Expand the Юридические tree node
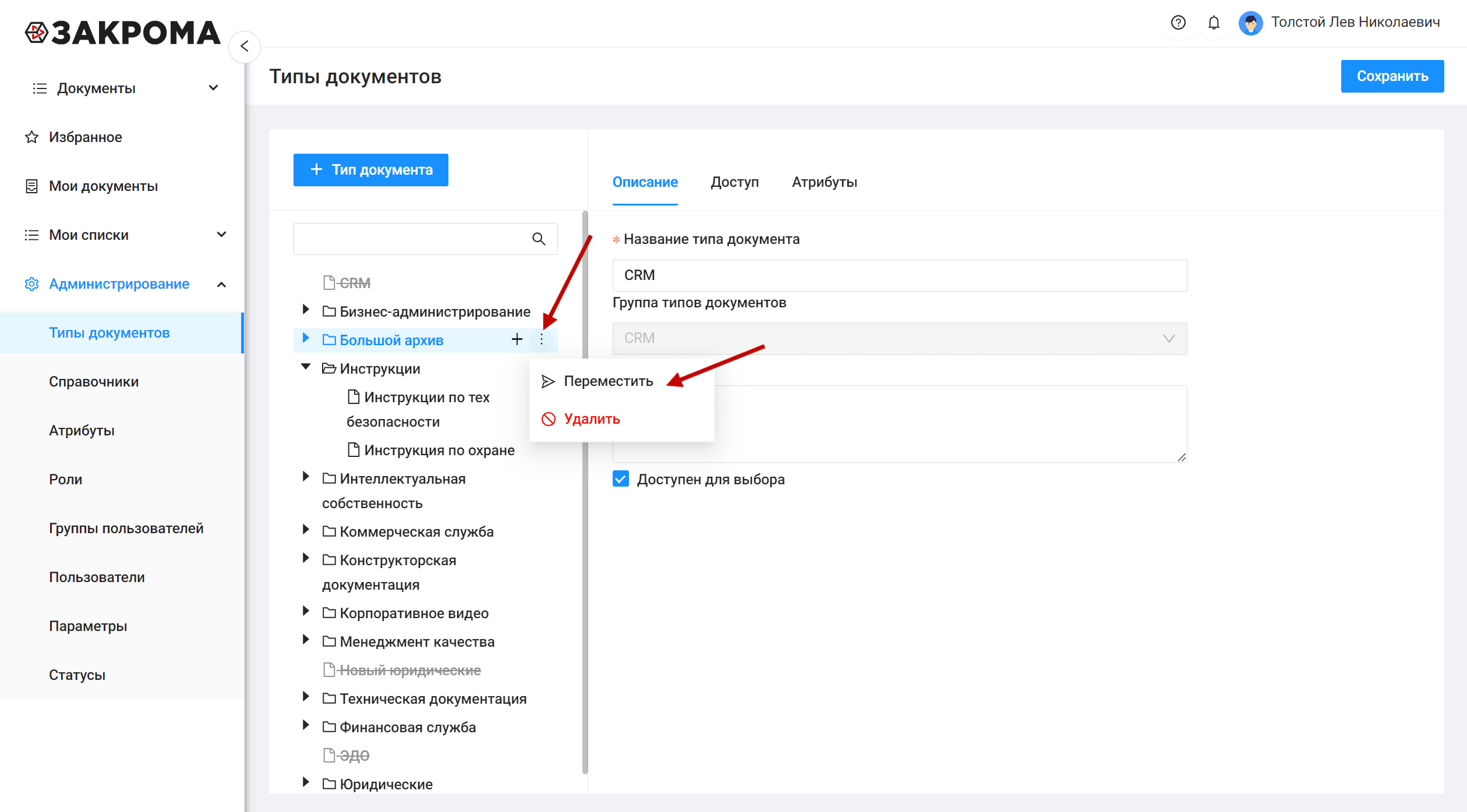This screenshot has height=812, width=1467. click(x=305, y=782)
